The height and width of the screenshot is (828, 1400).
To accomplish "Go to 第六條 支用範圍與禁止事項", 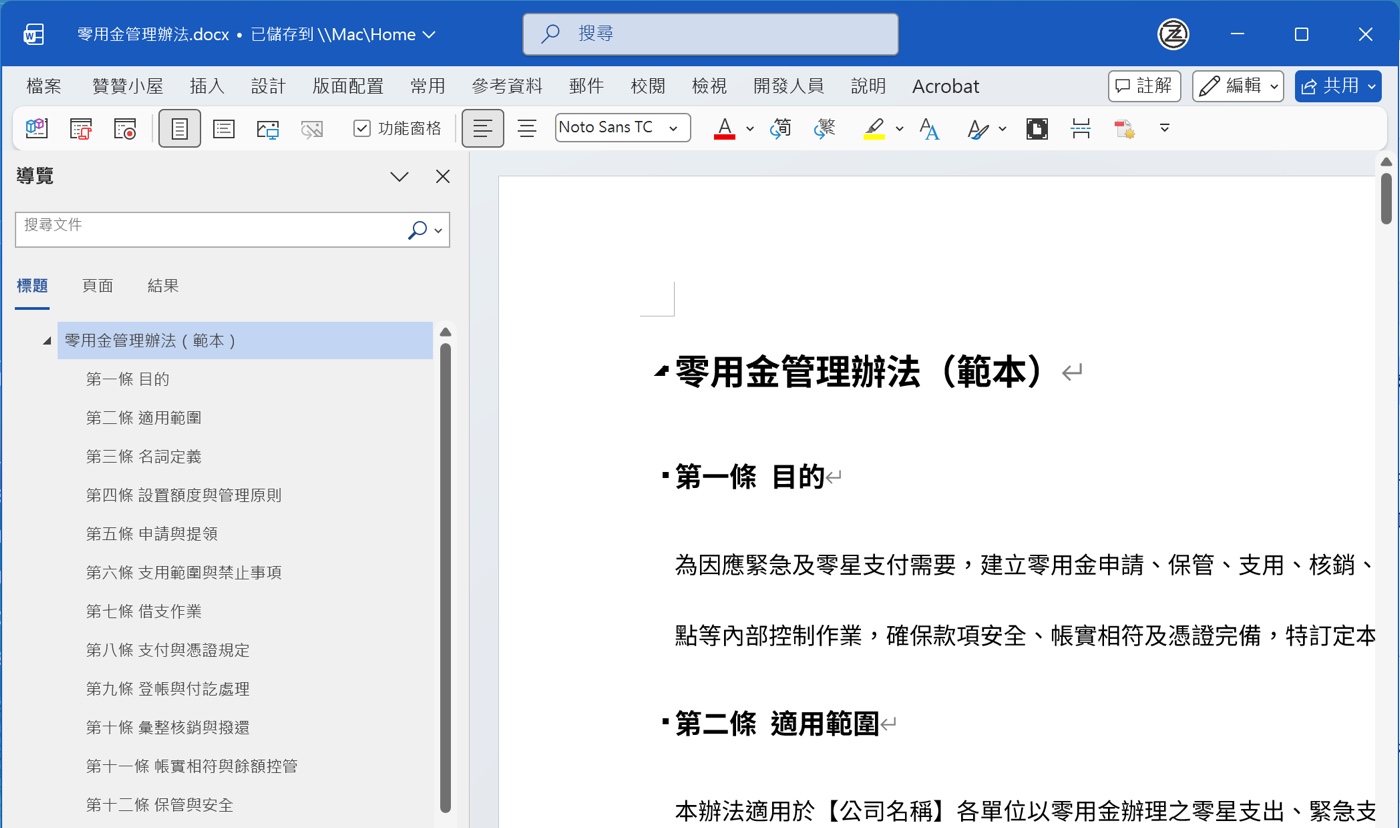I will [183, 573].
